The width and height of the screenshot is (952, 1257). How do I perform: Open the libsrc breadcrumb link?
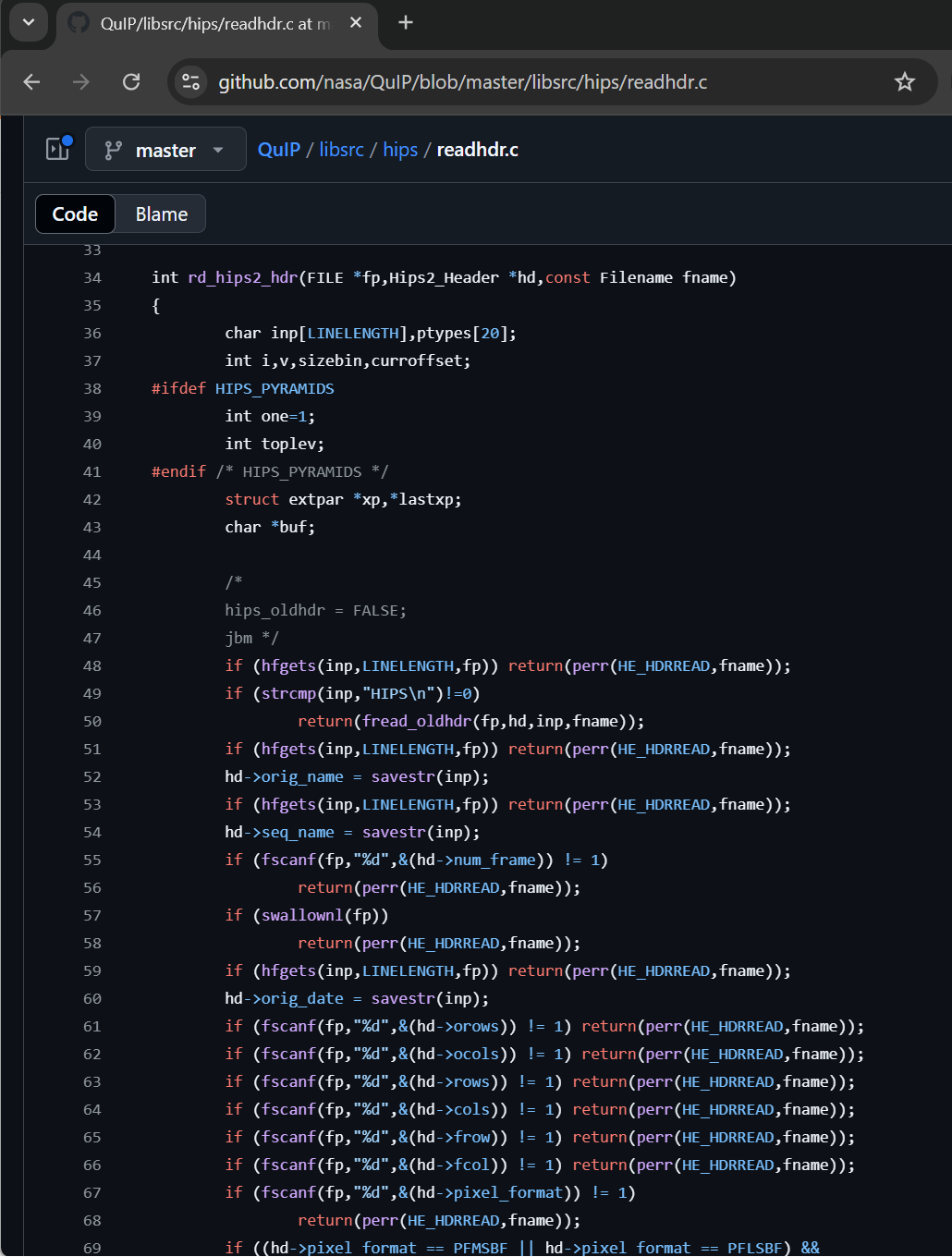click(x=342, y=150)
